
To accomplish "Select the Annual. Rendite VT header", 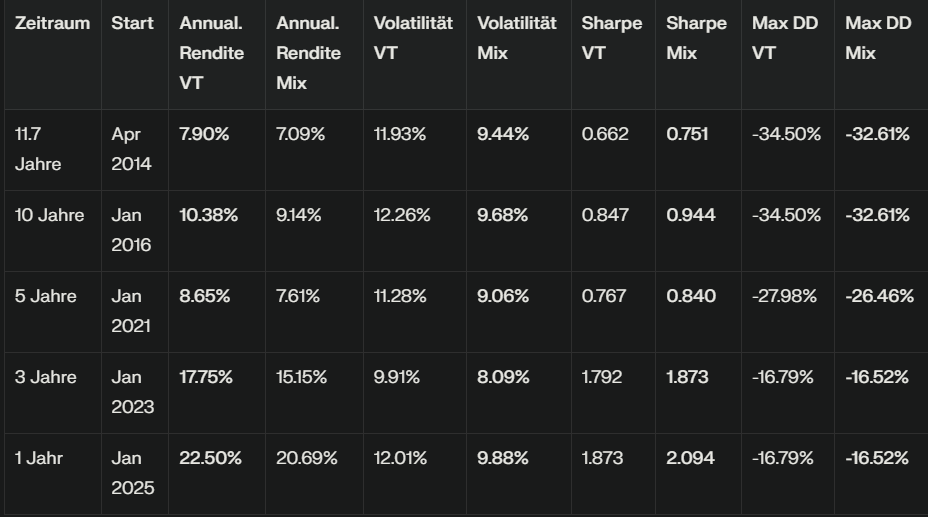I will tap(211, 53).
